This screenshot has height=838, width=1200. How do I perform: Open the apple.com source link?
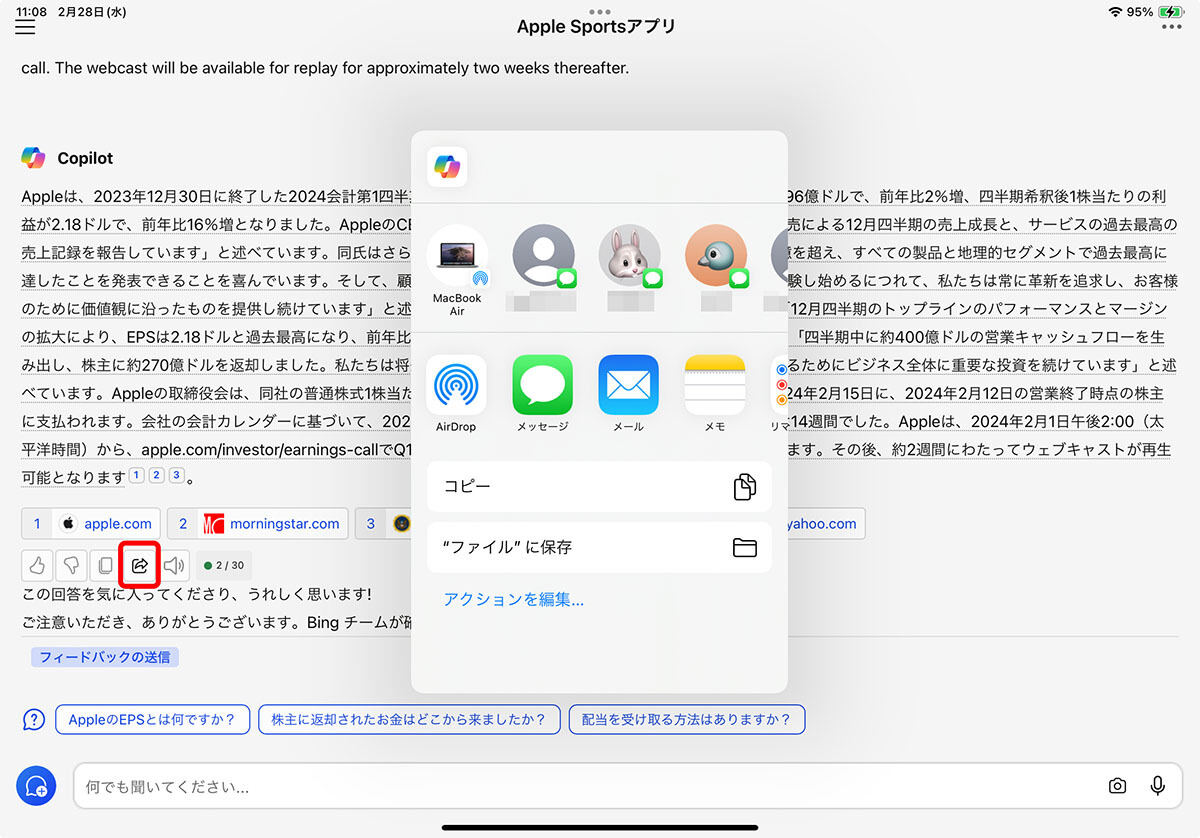pyautogui.click(x=91, y=523)
